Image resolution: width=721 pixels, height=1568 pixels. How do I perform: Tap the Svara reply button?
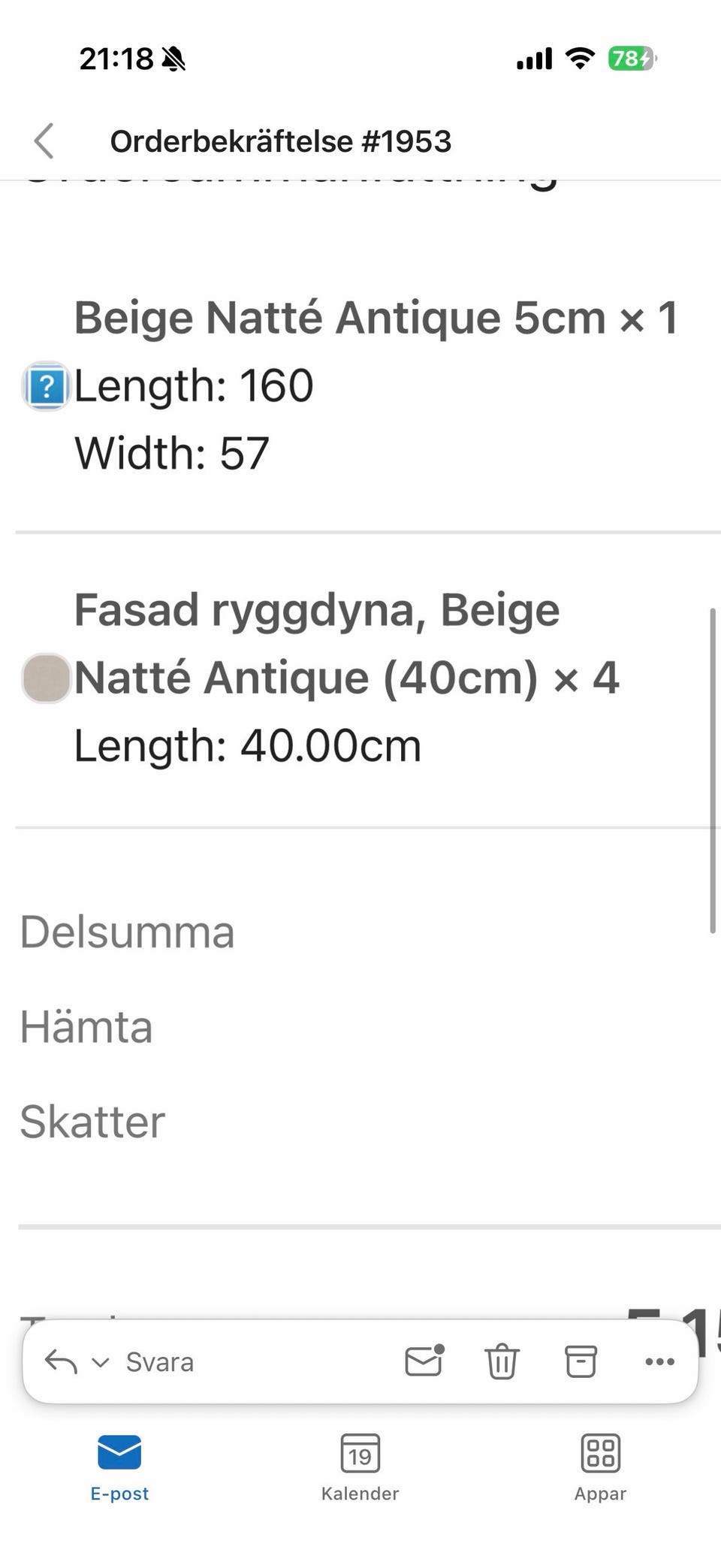point(159,1362)
